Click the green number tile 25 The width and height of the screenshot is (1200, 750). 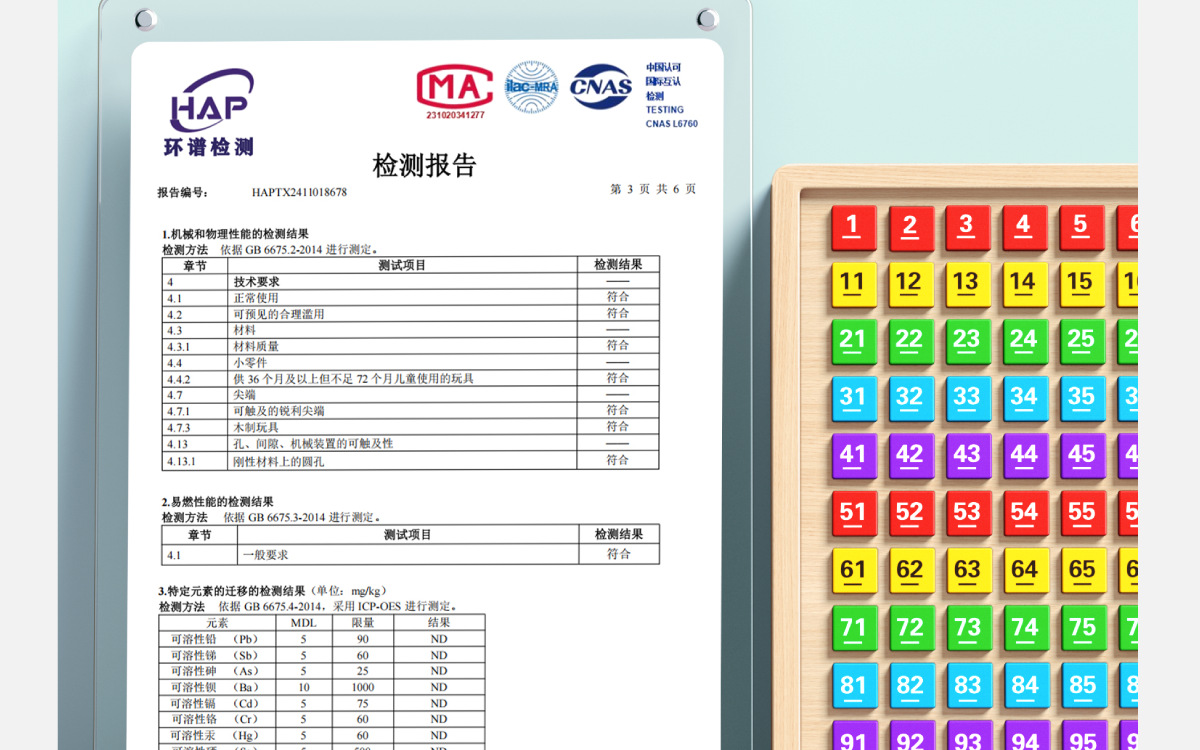[1082, 342]
